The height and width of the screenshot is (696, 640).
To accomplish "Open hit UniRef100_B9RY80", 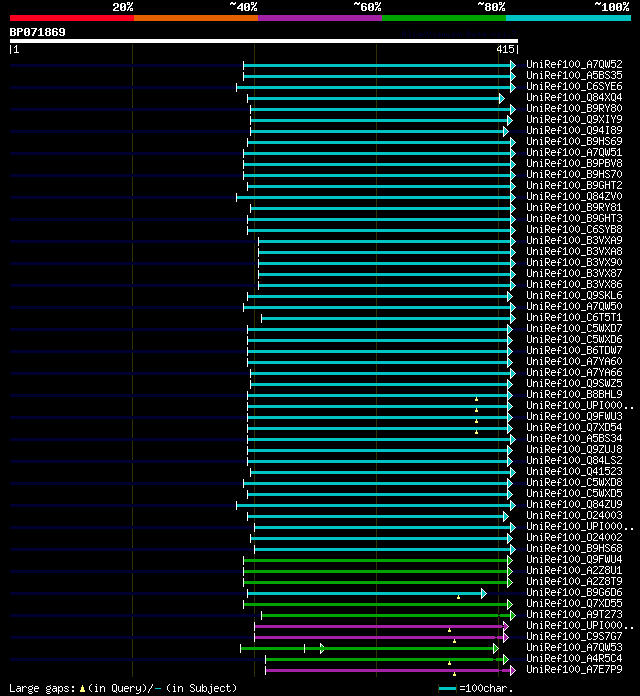I will (x=574, y=109).
